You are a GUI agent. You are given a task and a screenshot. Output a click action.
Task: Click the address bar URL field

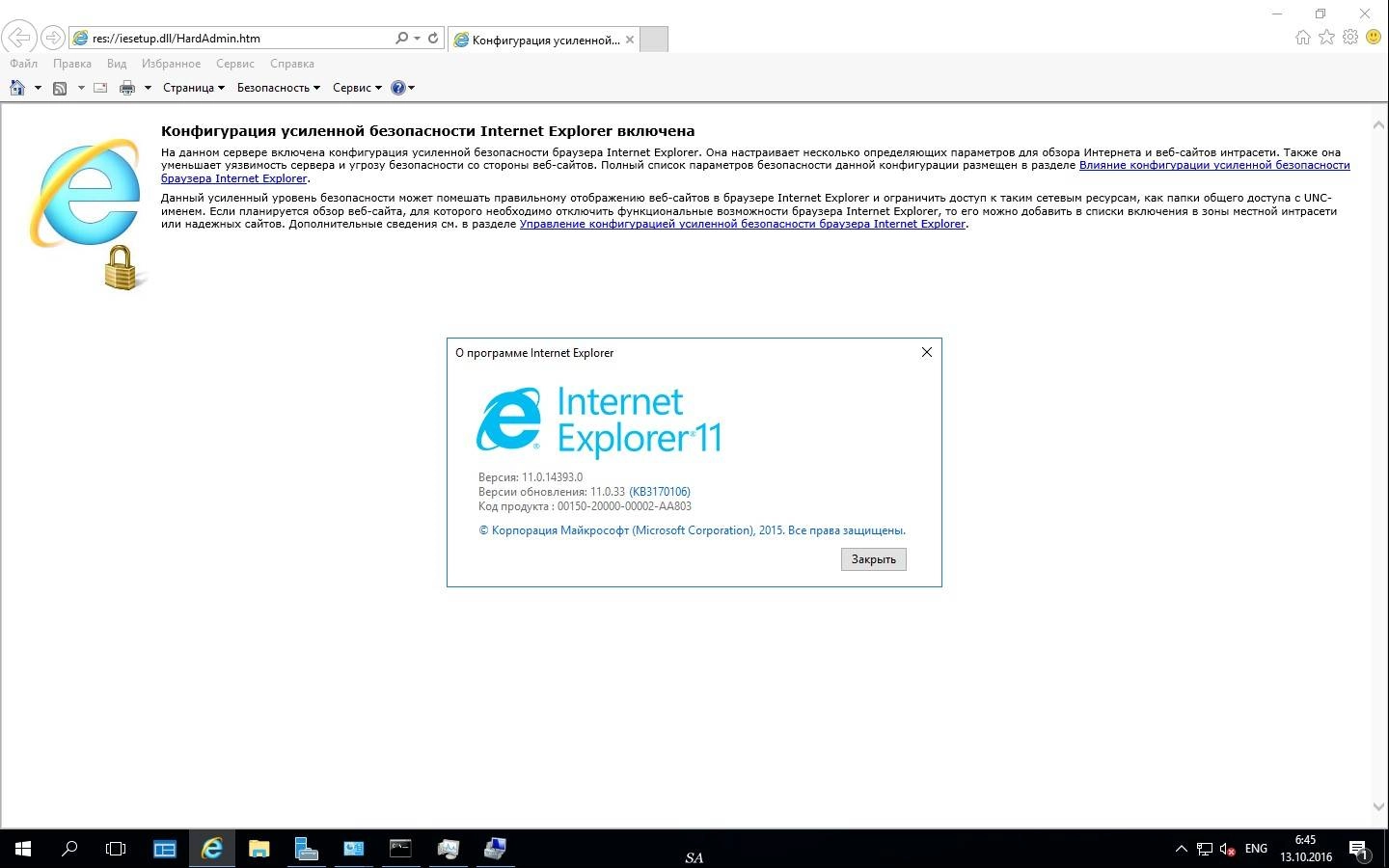(x=231, y=39)
